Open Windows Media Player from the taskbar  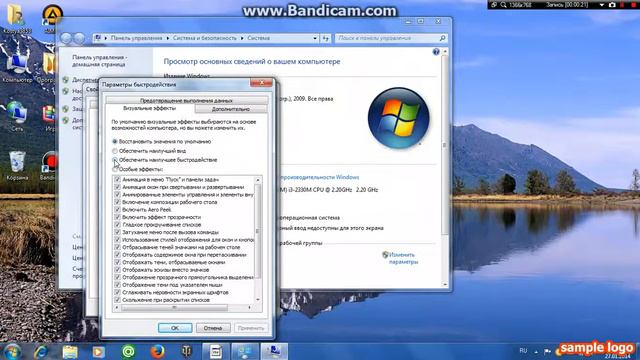tap(98, 352)
